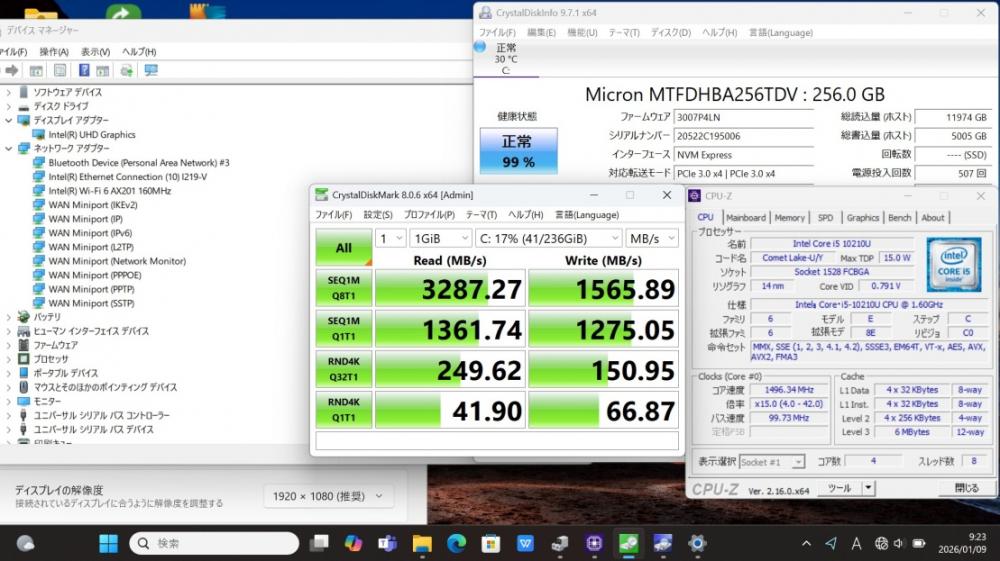Click the forward arrow in Device Manager toolbar

pos(12,70)
